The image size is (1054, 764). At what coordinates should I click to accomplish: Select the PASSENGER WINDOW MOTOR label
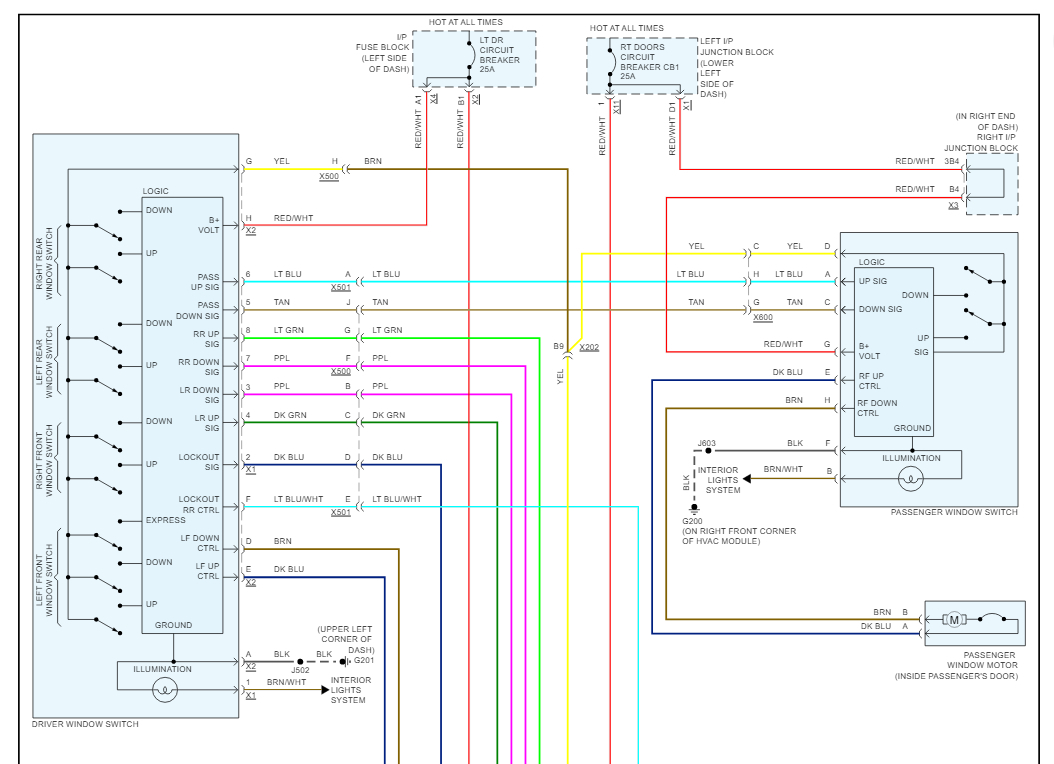[x=982, y=661]
